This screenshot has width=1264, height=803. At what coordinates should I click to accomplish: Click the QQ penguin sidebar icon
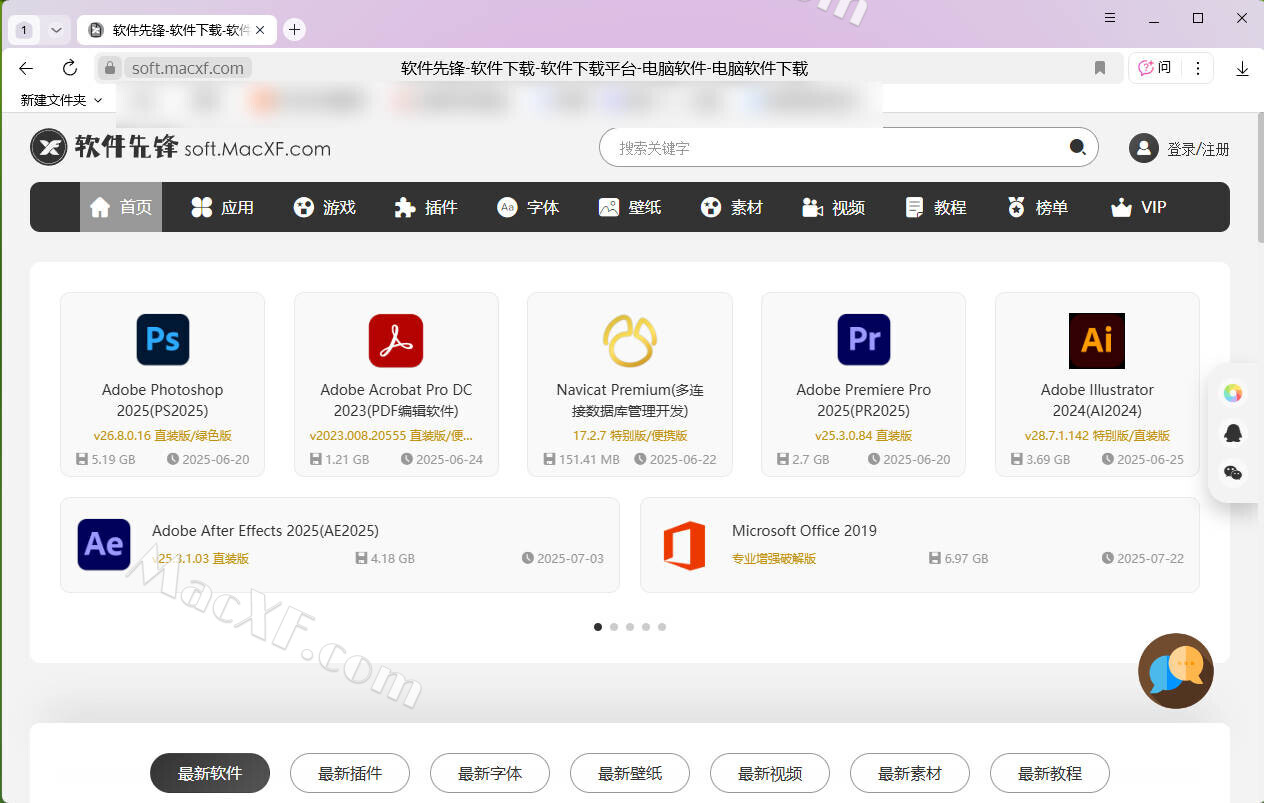[x=1233, y=433]
